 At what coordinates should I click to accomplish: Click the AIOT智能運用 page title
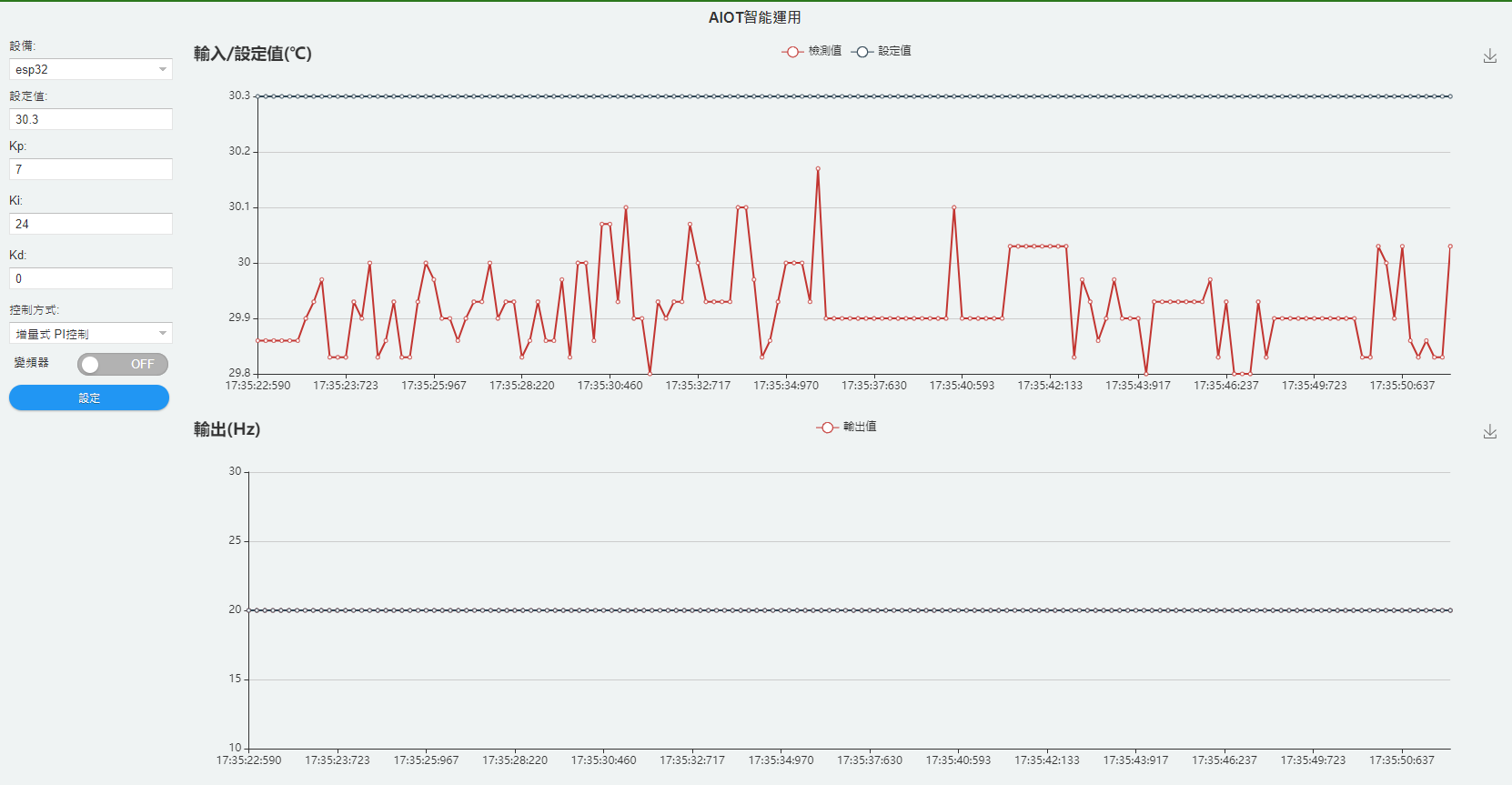coord(755,17)
